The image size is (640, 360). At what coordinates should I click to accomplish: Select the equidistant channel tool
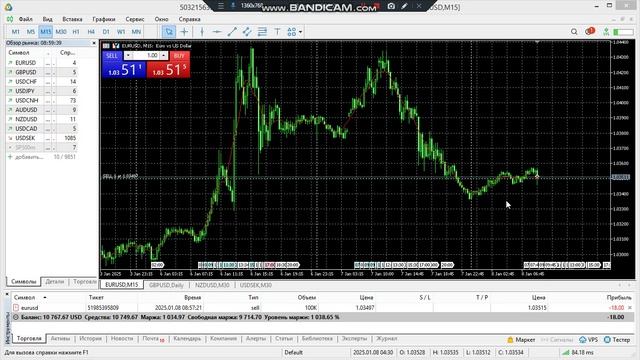(x=247, y=32)
